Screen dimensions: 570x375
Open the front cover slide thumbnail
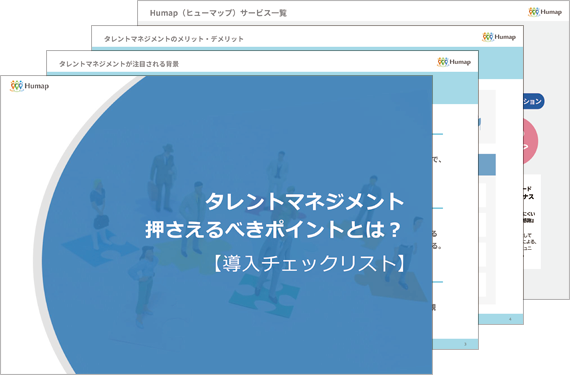(216, 225)
